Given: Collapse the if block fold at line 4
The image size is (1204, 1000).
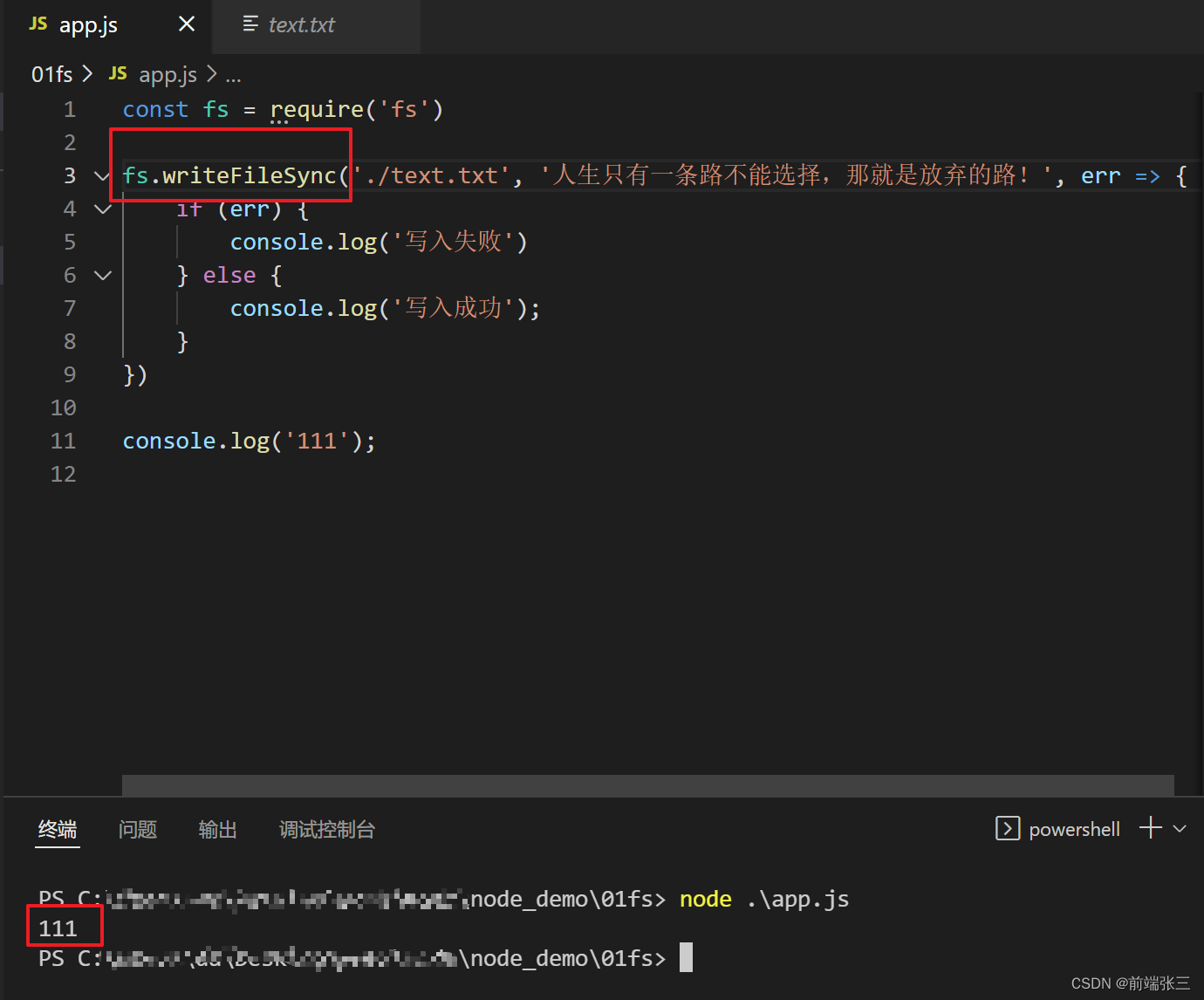Looking at the screenshot, I should (102, 209).
